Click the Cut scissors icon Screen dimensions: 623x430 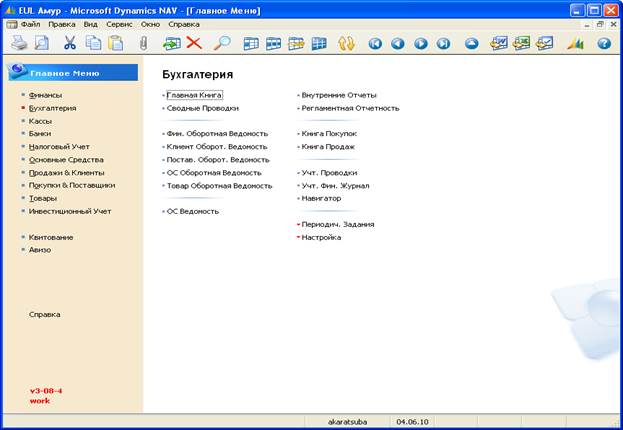(x=69, y=43)
